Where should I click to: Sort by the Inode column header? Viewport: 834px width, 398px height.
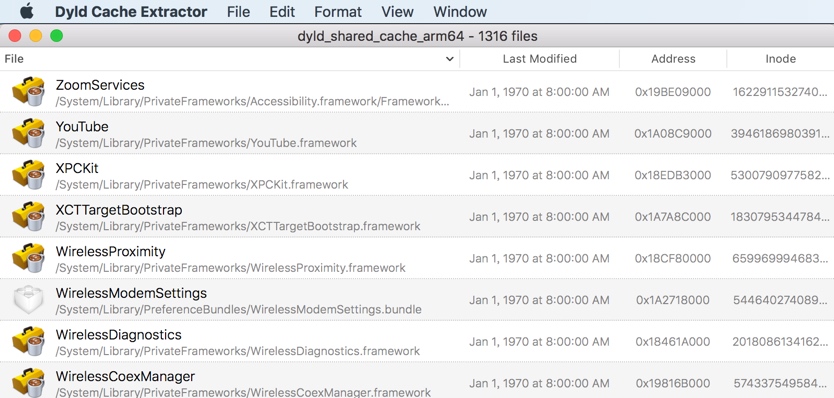[x=780, y=59]
